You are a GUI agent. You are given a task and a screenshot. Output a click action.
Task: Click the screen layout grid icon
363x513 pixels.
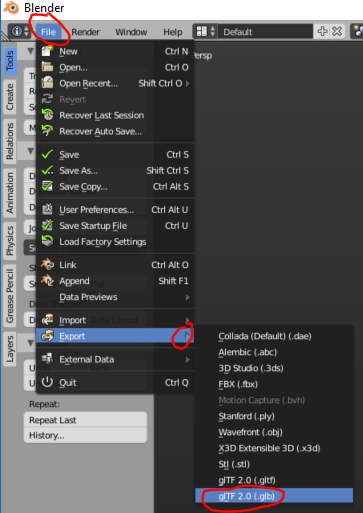click(x=202, y=32)
